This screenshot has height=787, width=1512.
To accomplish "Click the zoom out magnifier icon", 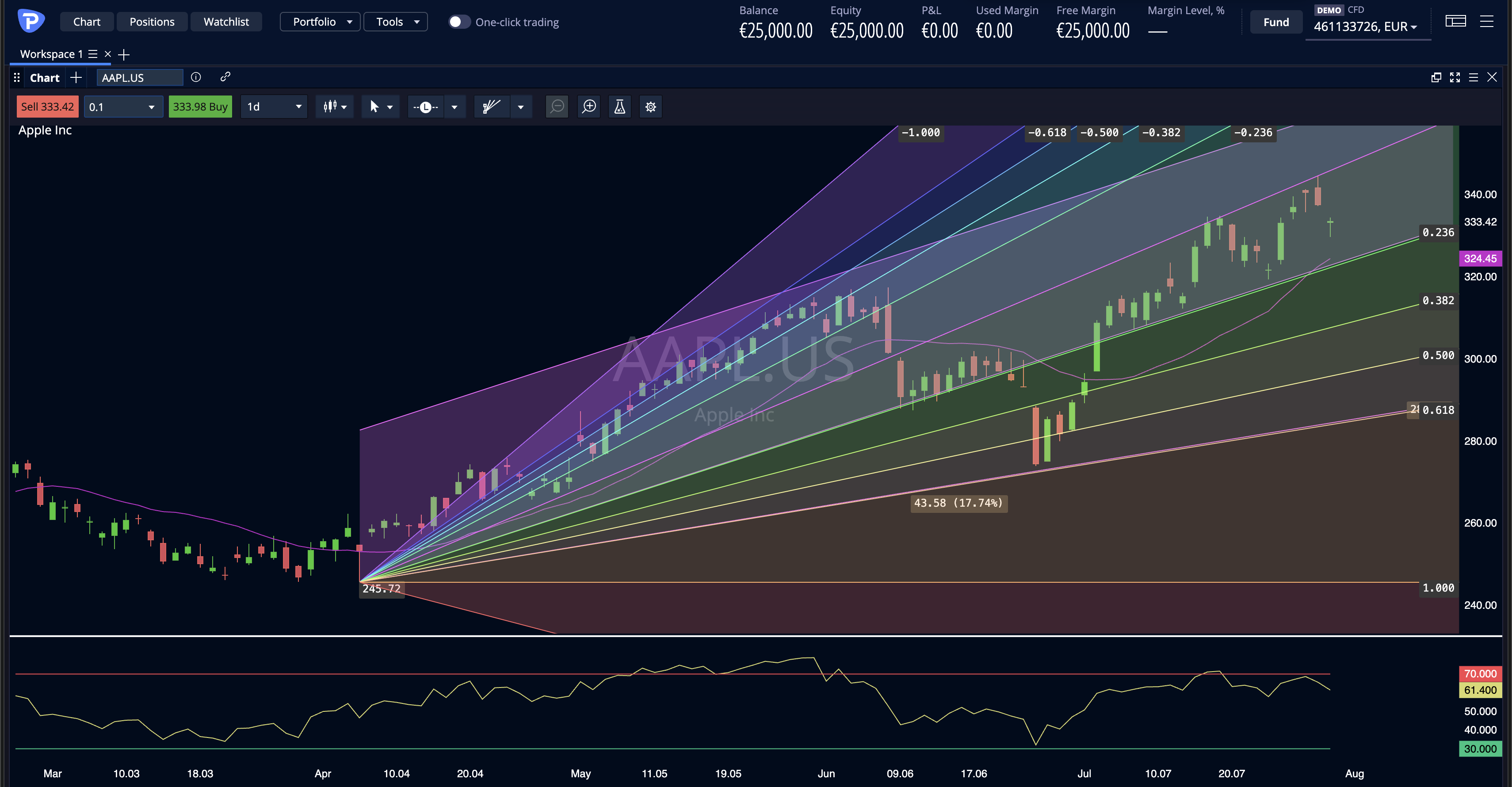I will [x=557, y=107].
